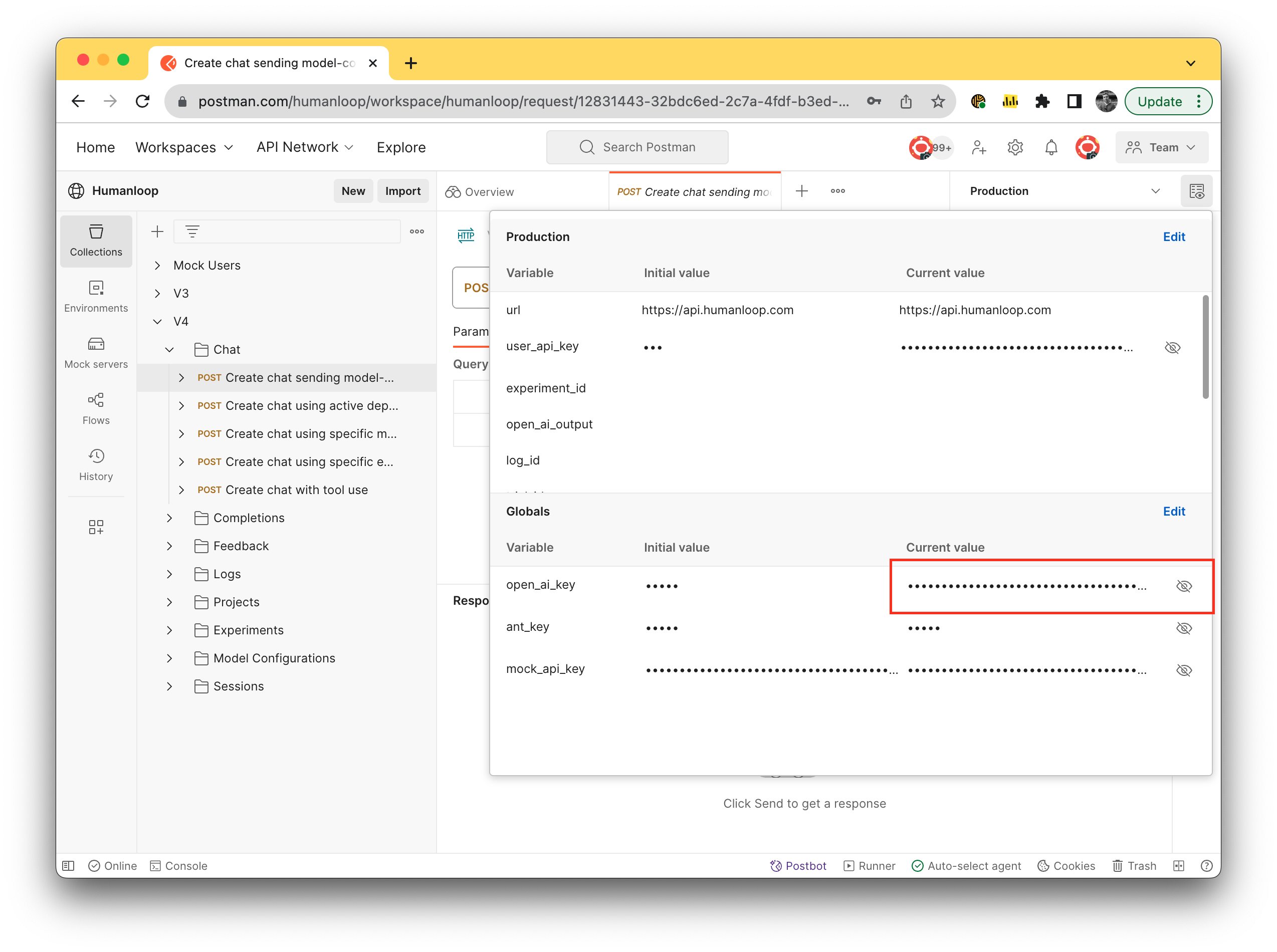Image resolution: width=1277 pixels, height=952 pixels.
Task: Toggle the sidebar hide icon in status bar
Action: pyautogui.click(x=68, y=865)
